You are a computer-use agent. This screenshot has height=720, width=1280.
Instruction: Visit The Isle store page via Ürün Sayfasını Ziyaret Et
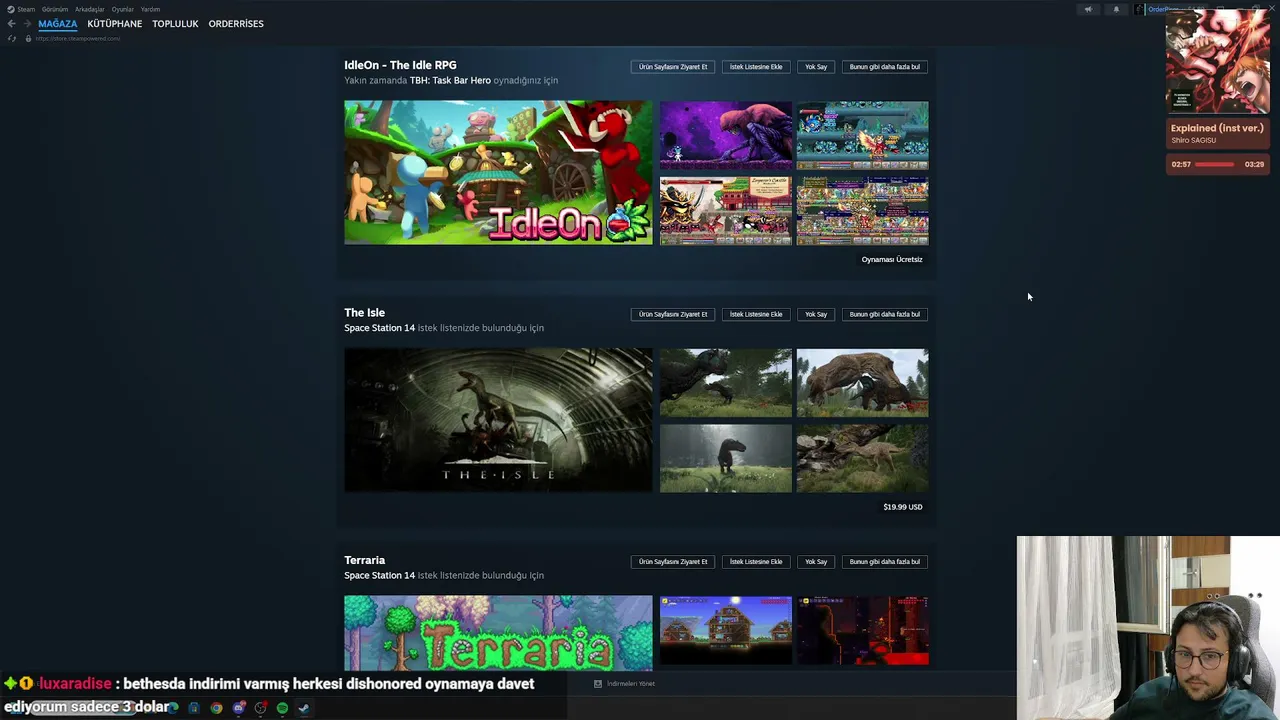click(673, 314)
